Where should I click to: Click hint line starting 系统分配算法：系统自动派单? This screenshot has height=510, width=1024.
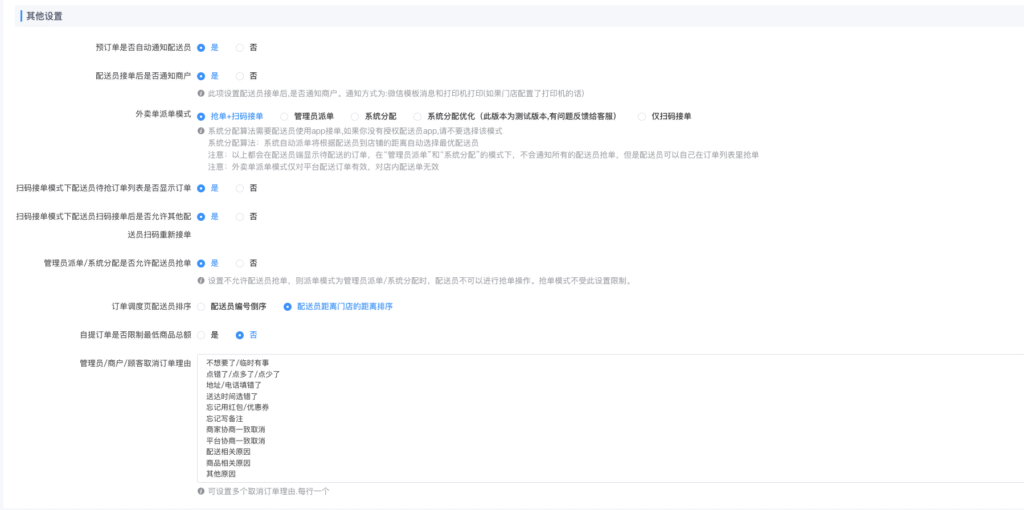click(x=344, y=143)
